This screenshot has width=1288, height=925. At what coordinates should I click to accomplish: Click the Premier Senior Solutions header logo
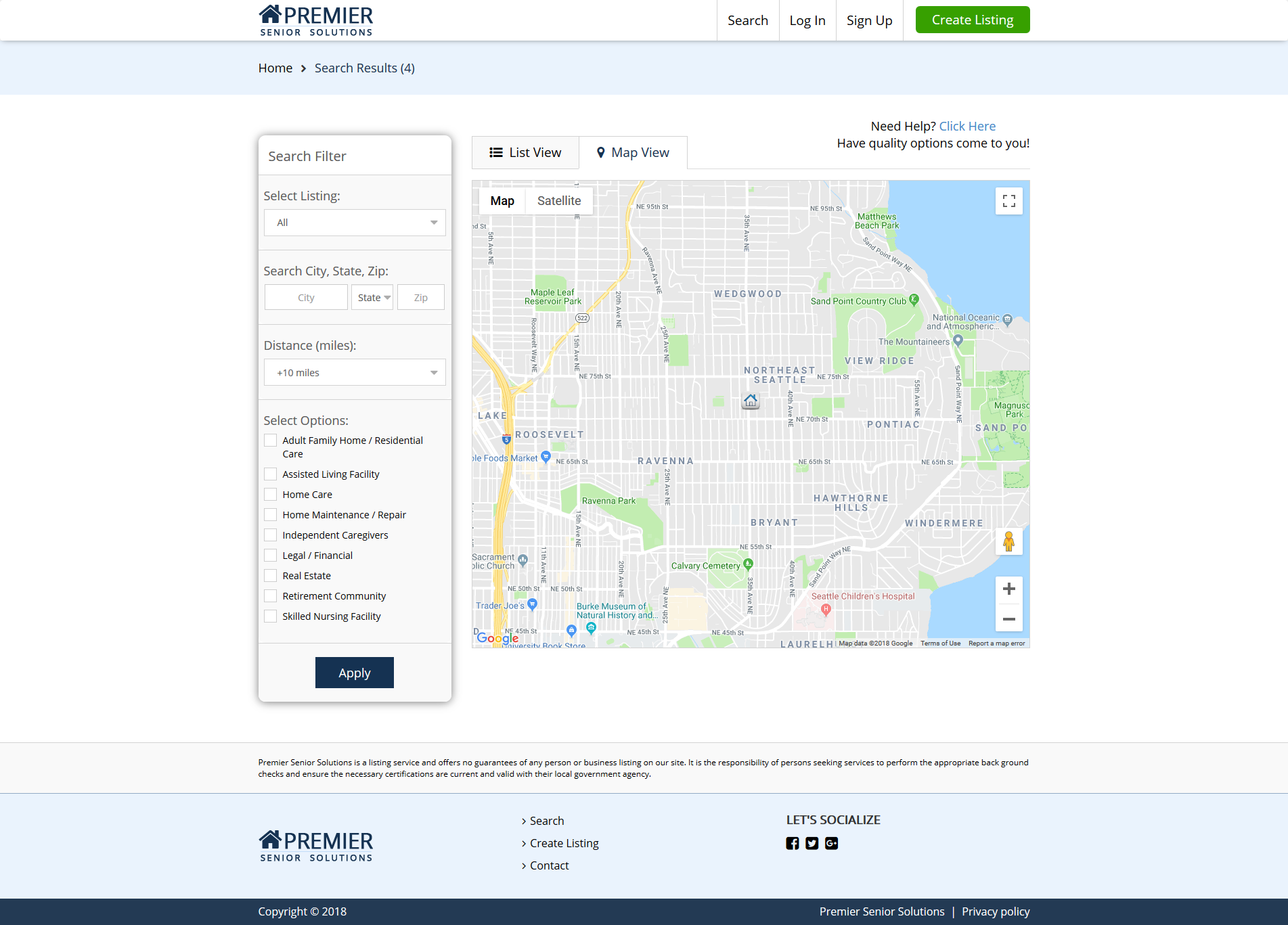point(316,20)
